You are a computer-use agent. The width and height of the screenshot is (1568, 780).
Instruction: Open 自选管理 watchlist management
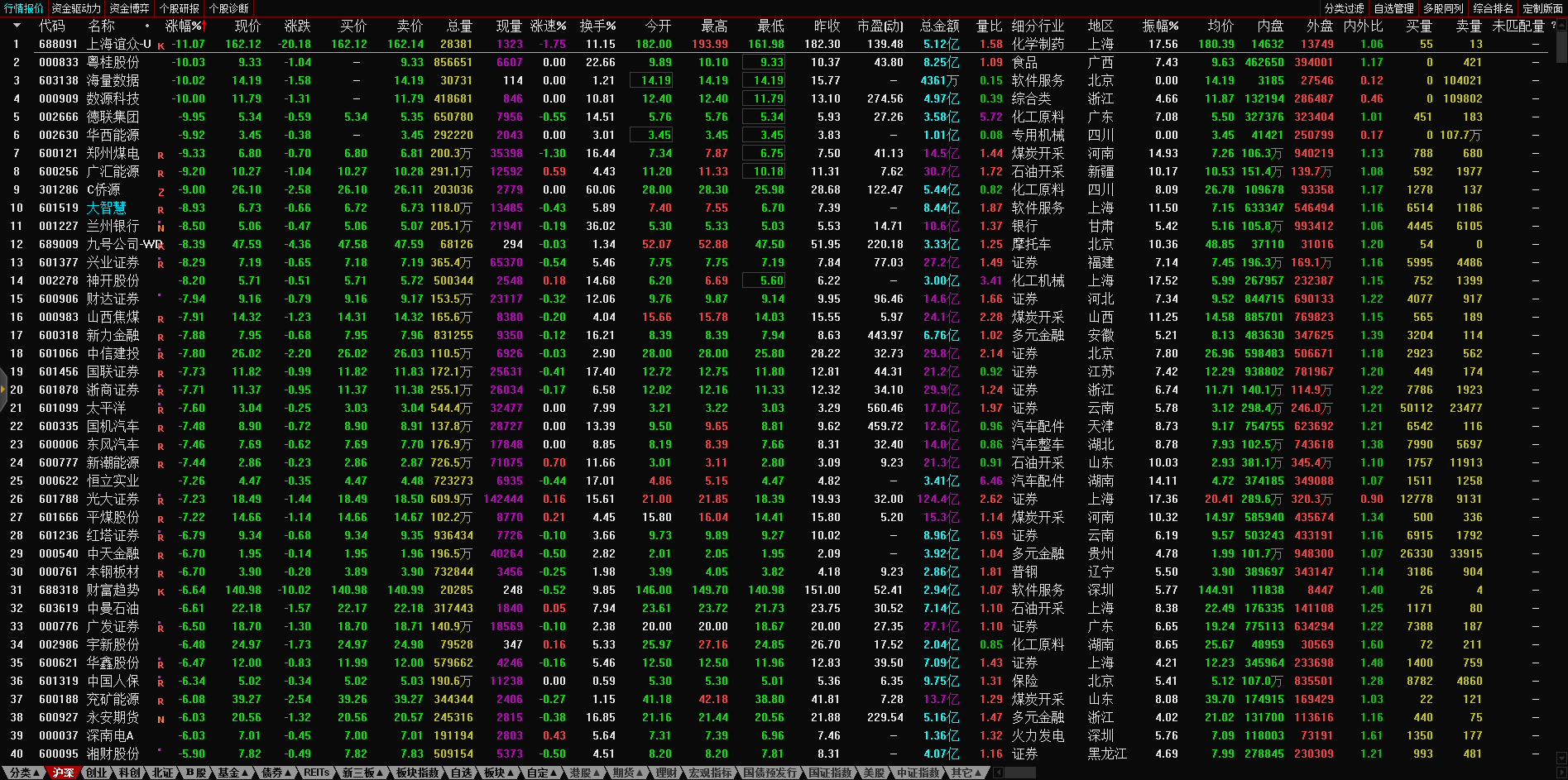point(1393,8)
